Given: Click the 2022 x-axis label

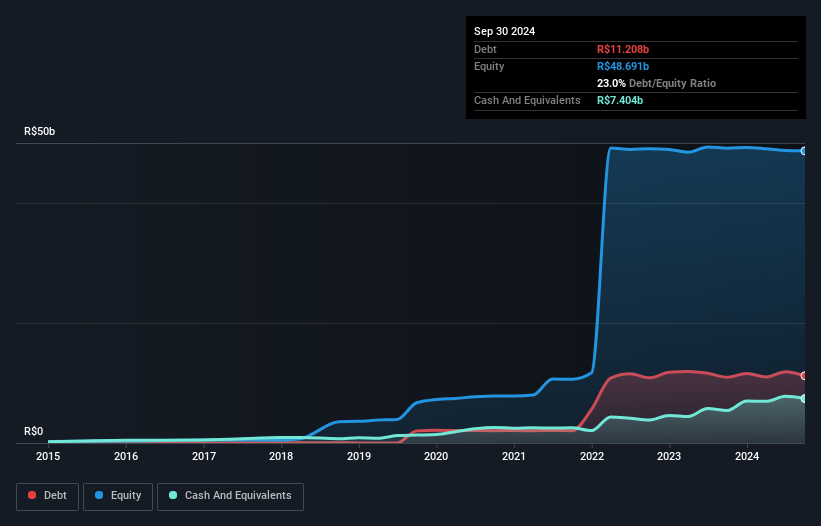Looking at the screenshot, I should click(592, 456).
